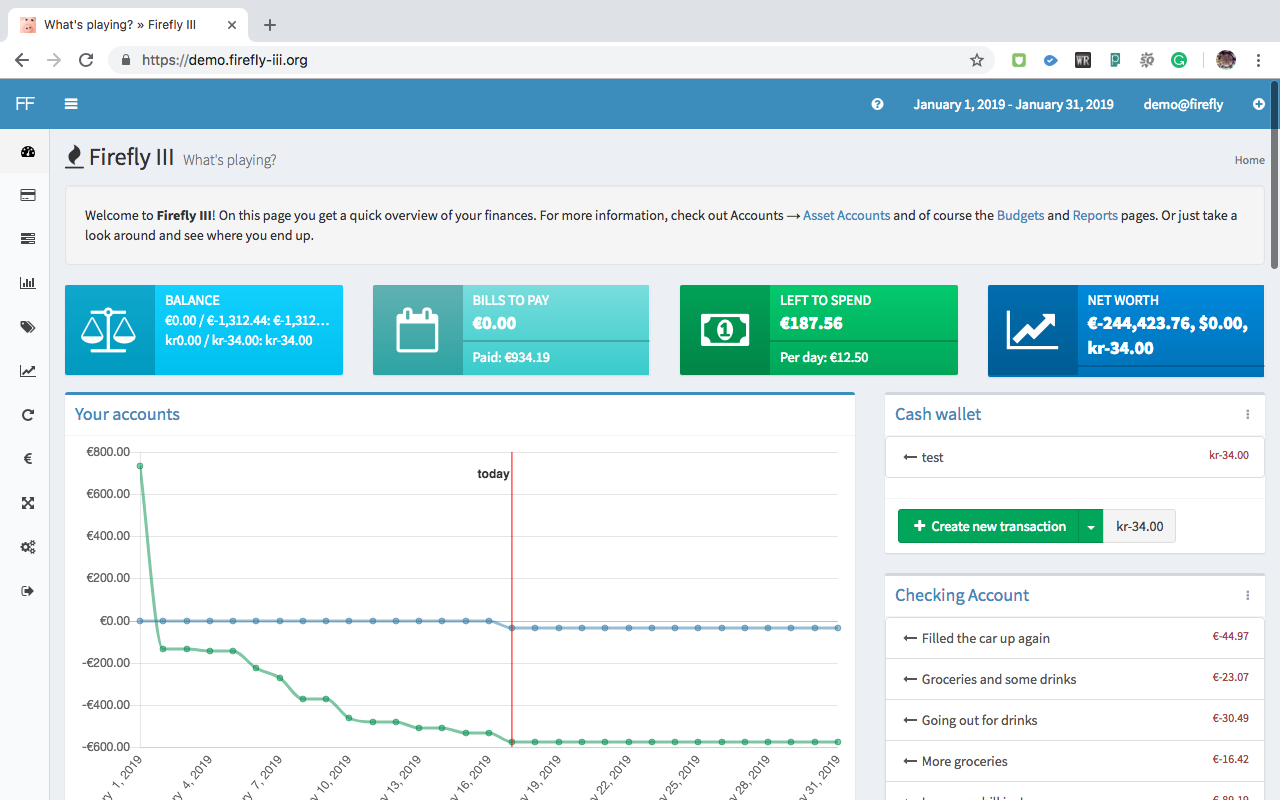Click the page vertical scrollbar
The width and height of the screenshot is (1280, 800).
[x=1274, y=175]
